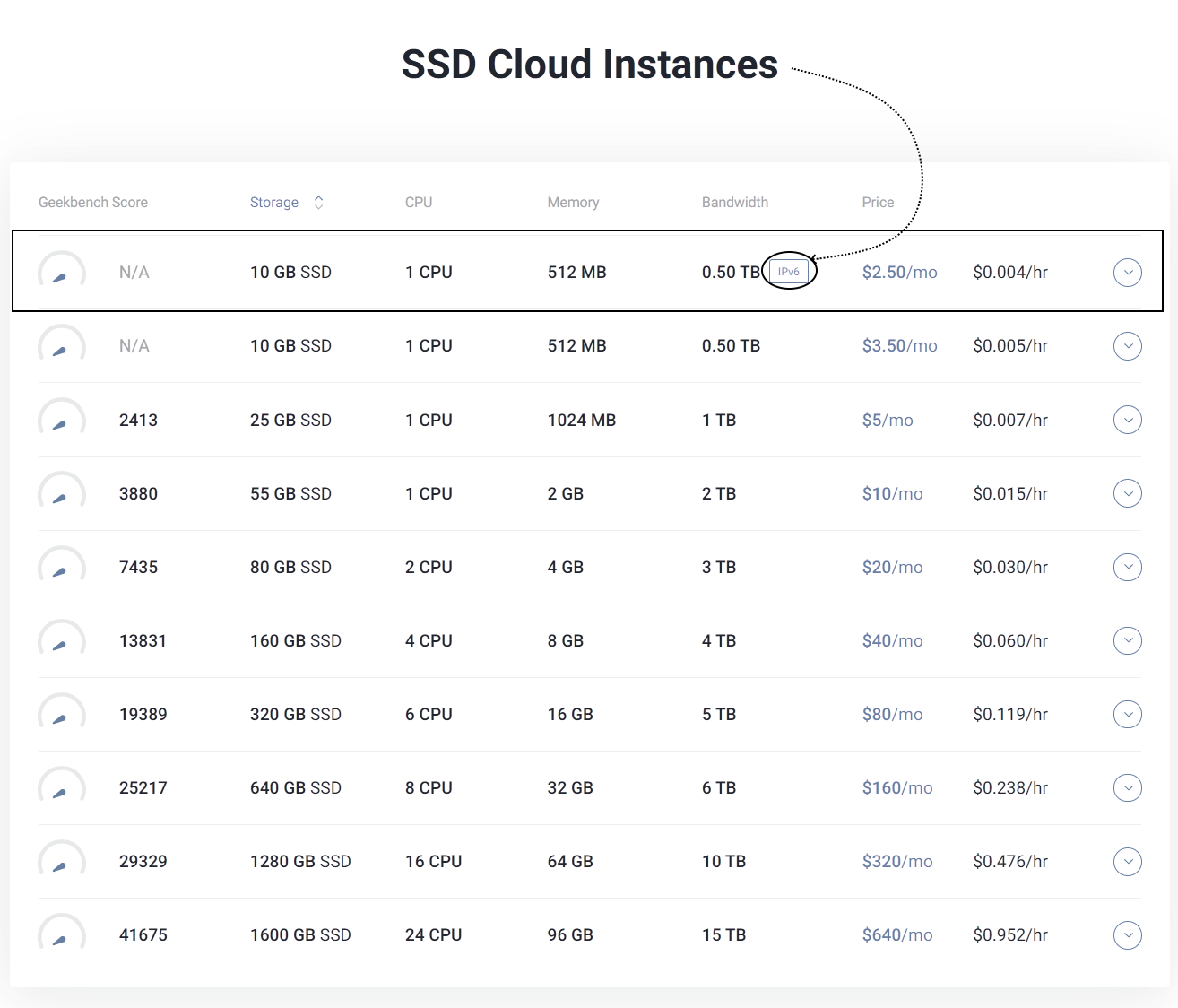
Task: Click the 160 GB SSD storage cell
Action: (295, 641)
